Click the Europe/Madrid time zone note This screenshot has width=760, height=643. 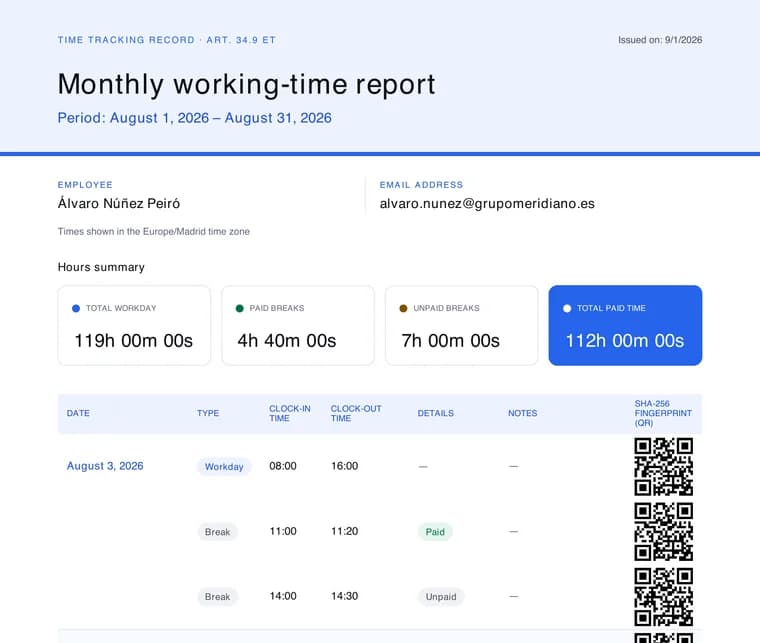click(154, 231)
